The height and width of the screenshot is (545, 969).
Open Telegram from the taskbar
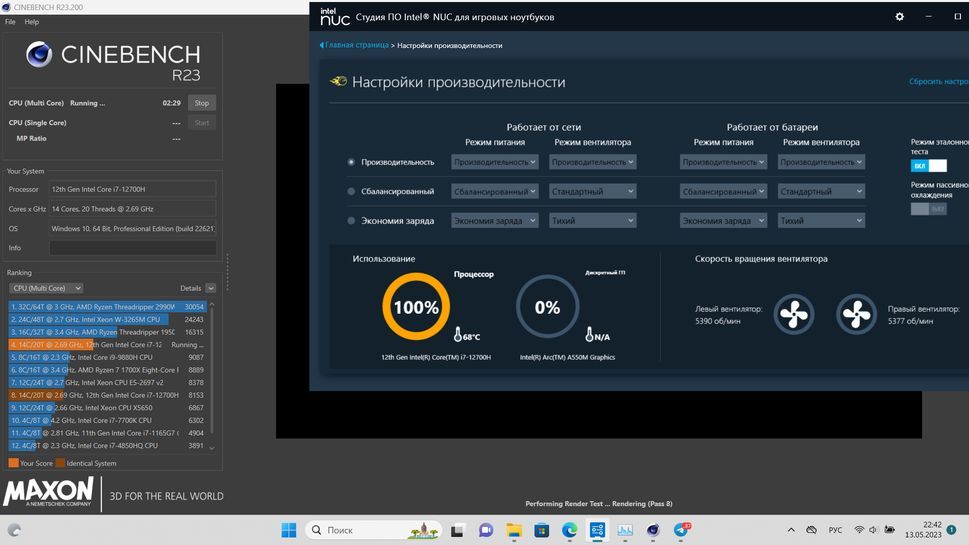coord(681,530)
